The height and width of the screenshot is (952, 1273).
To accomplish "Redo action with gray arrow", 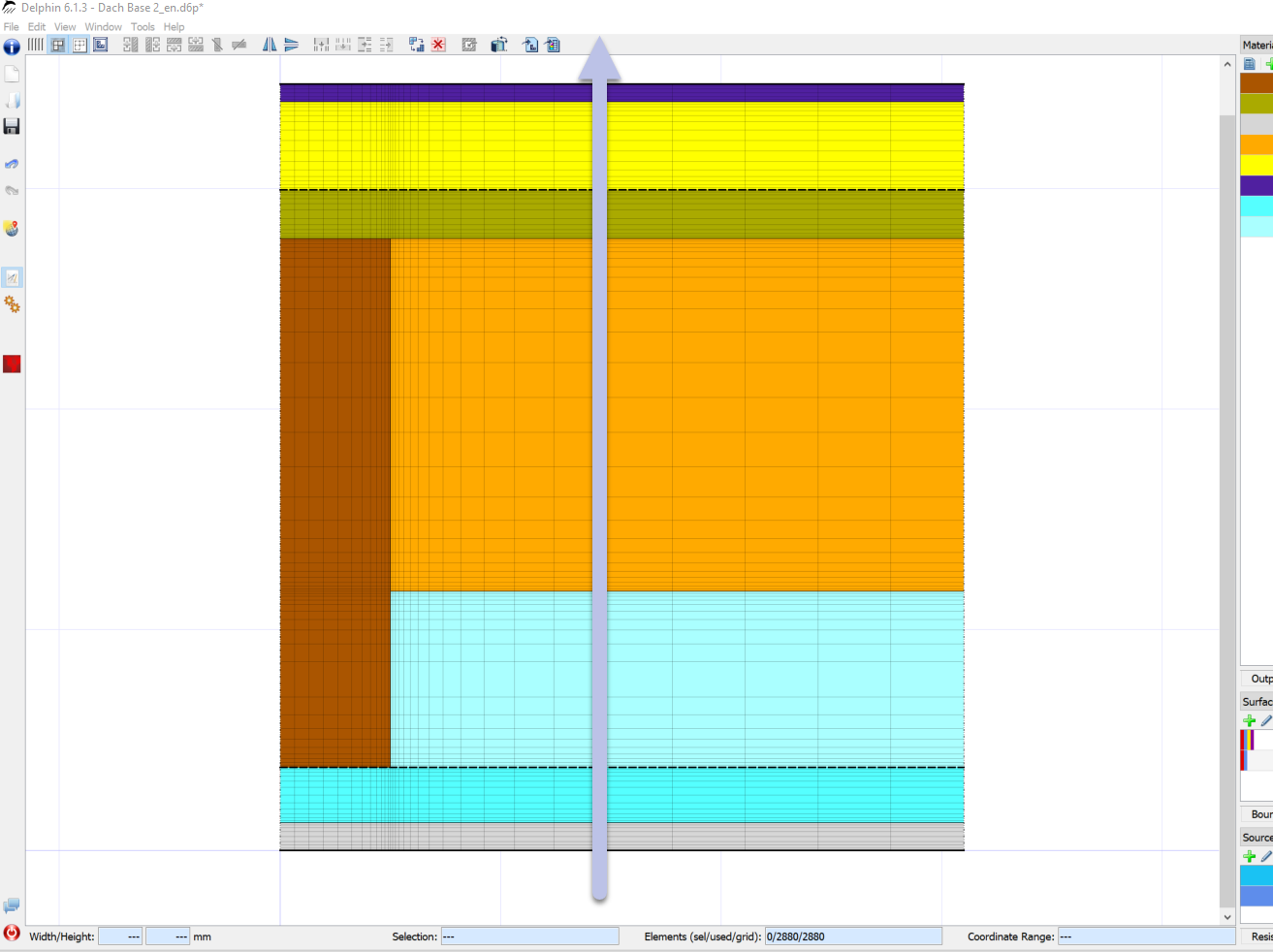I will pyautogui.click(x=12, y=190).
